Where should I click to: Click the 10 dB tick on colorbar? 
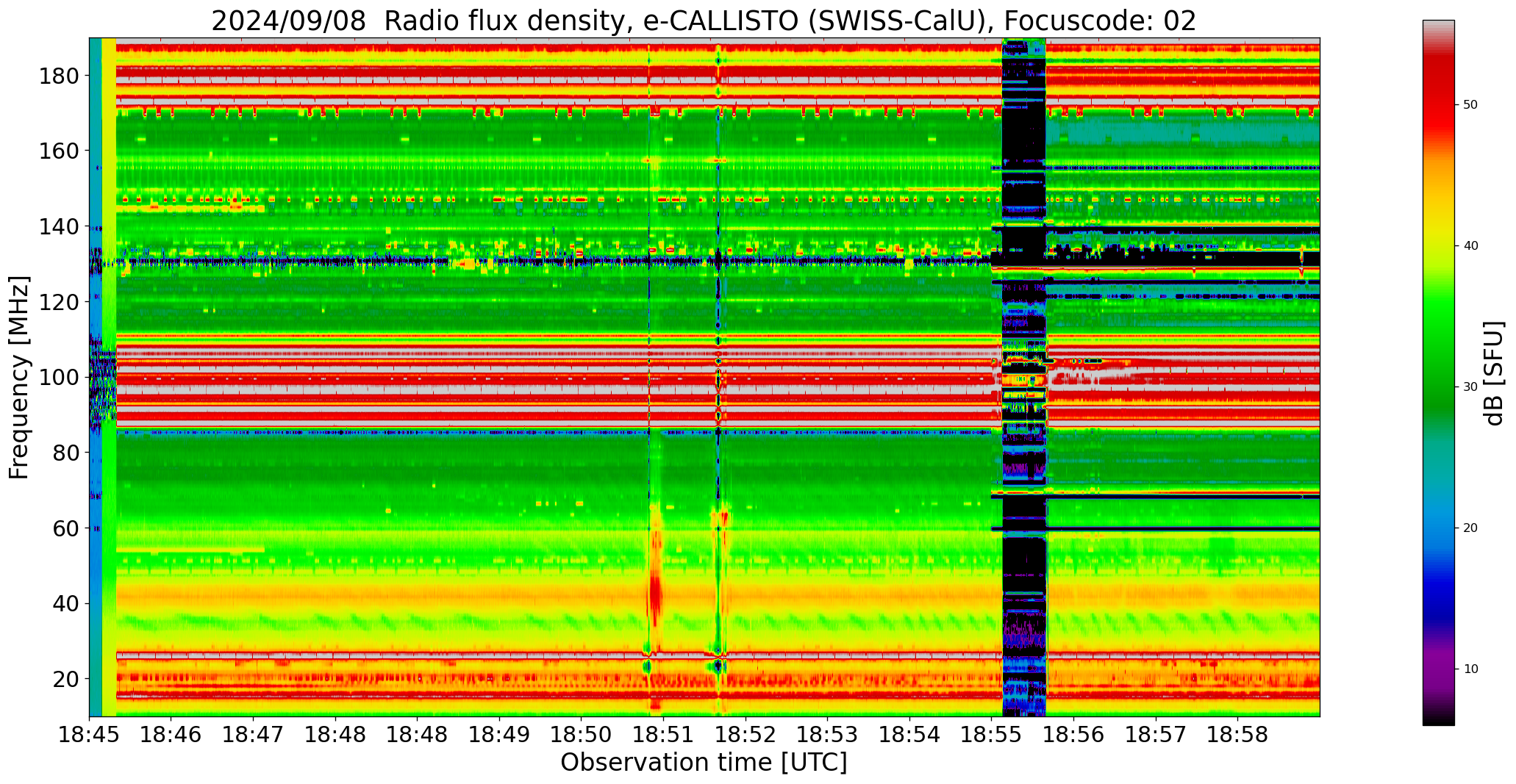coord(1470,669)
